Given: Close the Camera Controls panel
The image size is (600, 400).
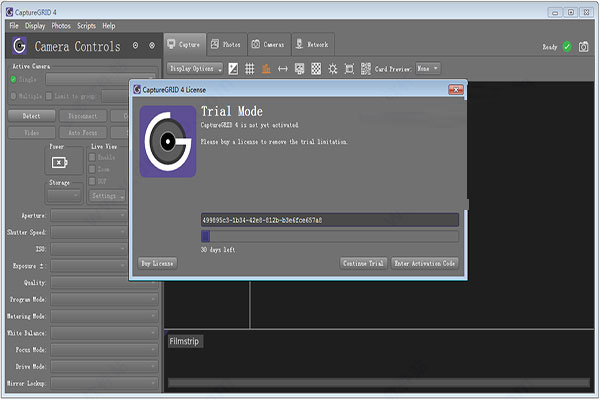Looking at the screenshot, I should point(152,46).
